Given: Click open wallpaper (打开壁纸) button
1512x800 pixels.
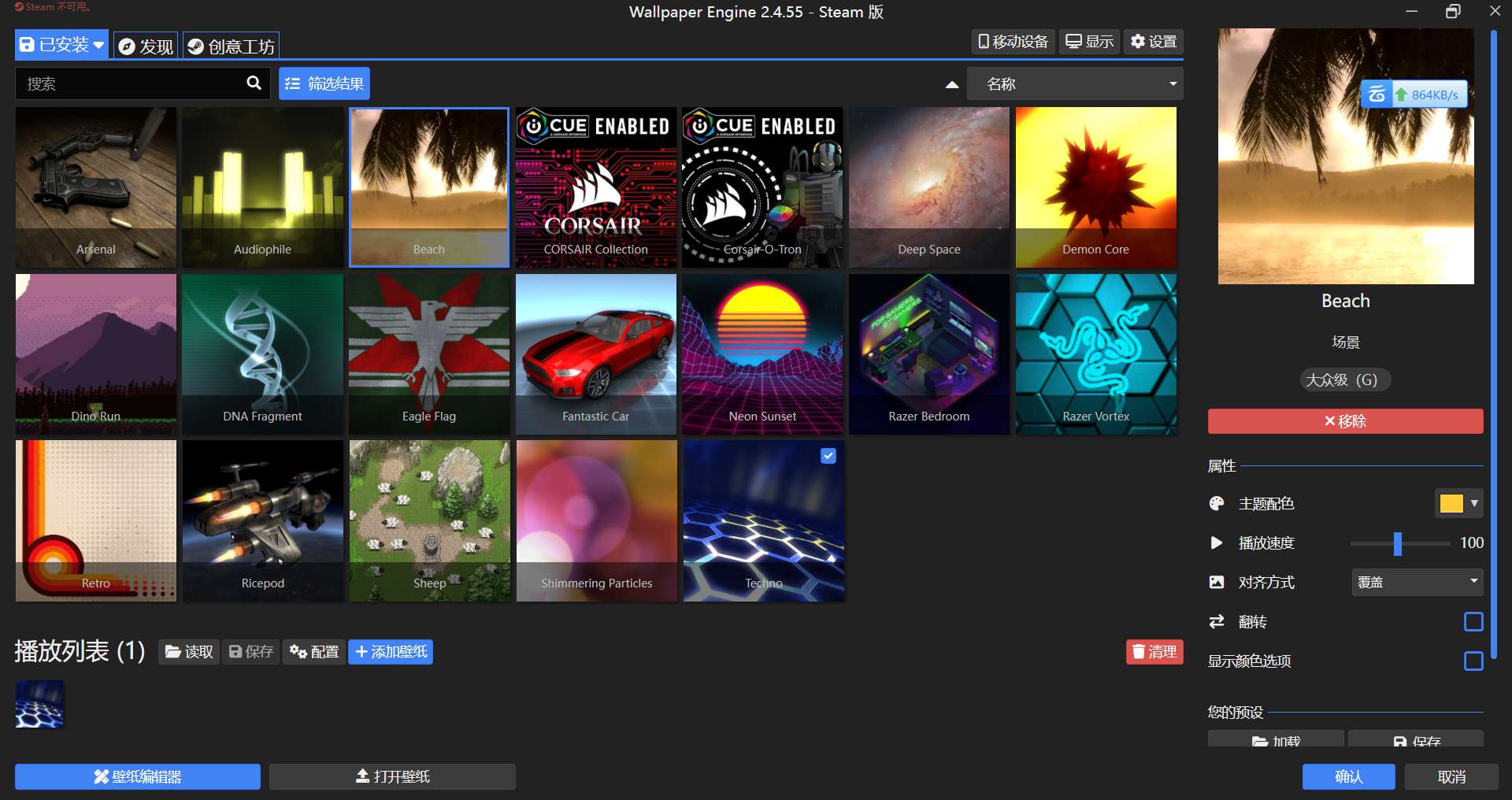Looking at the screenshot, I should 392,776.
